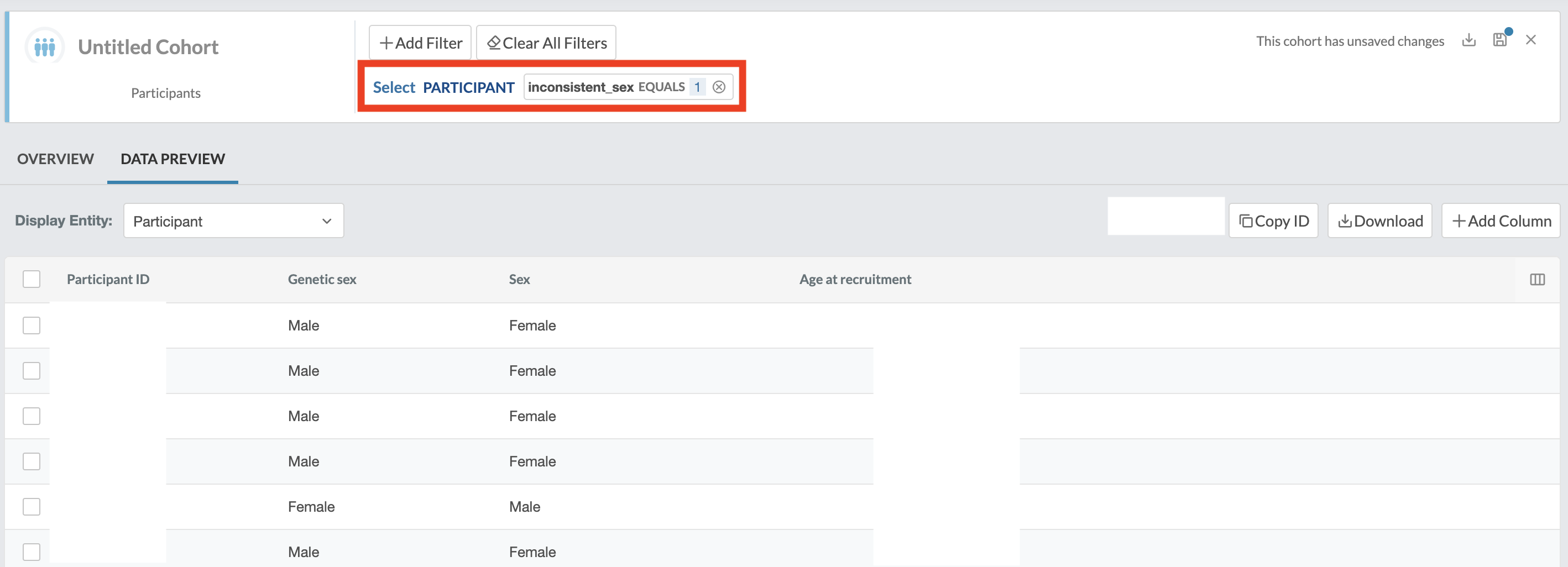Click Add Column

(1501, 221)
